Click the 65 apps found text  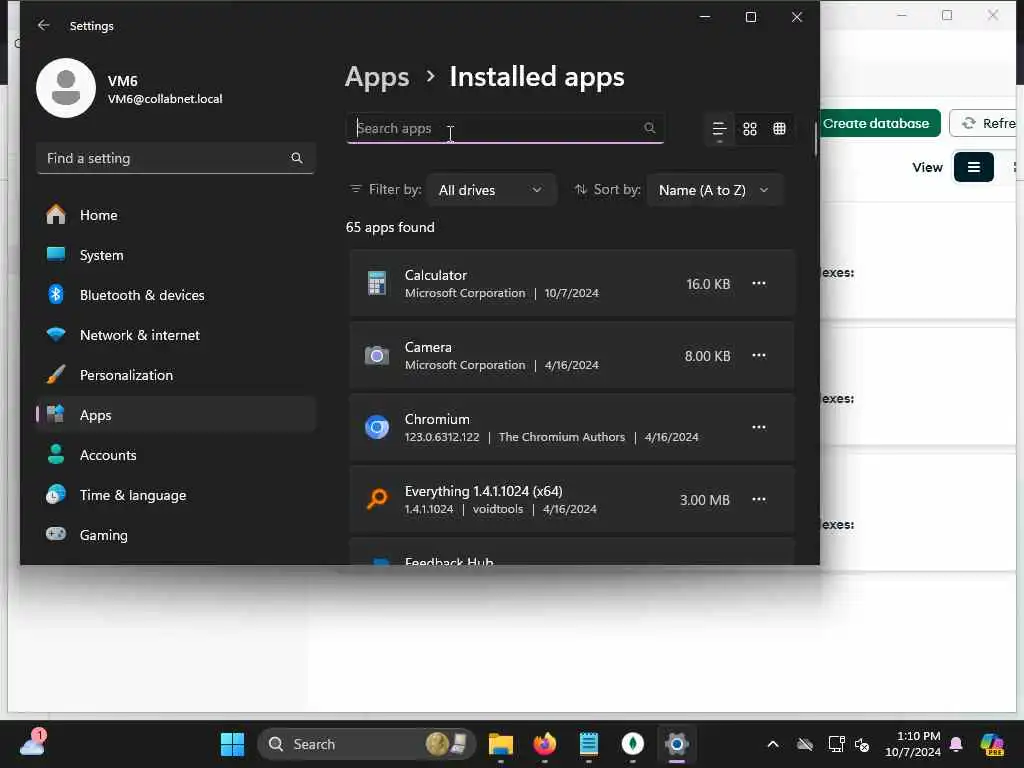point(390,227)
